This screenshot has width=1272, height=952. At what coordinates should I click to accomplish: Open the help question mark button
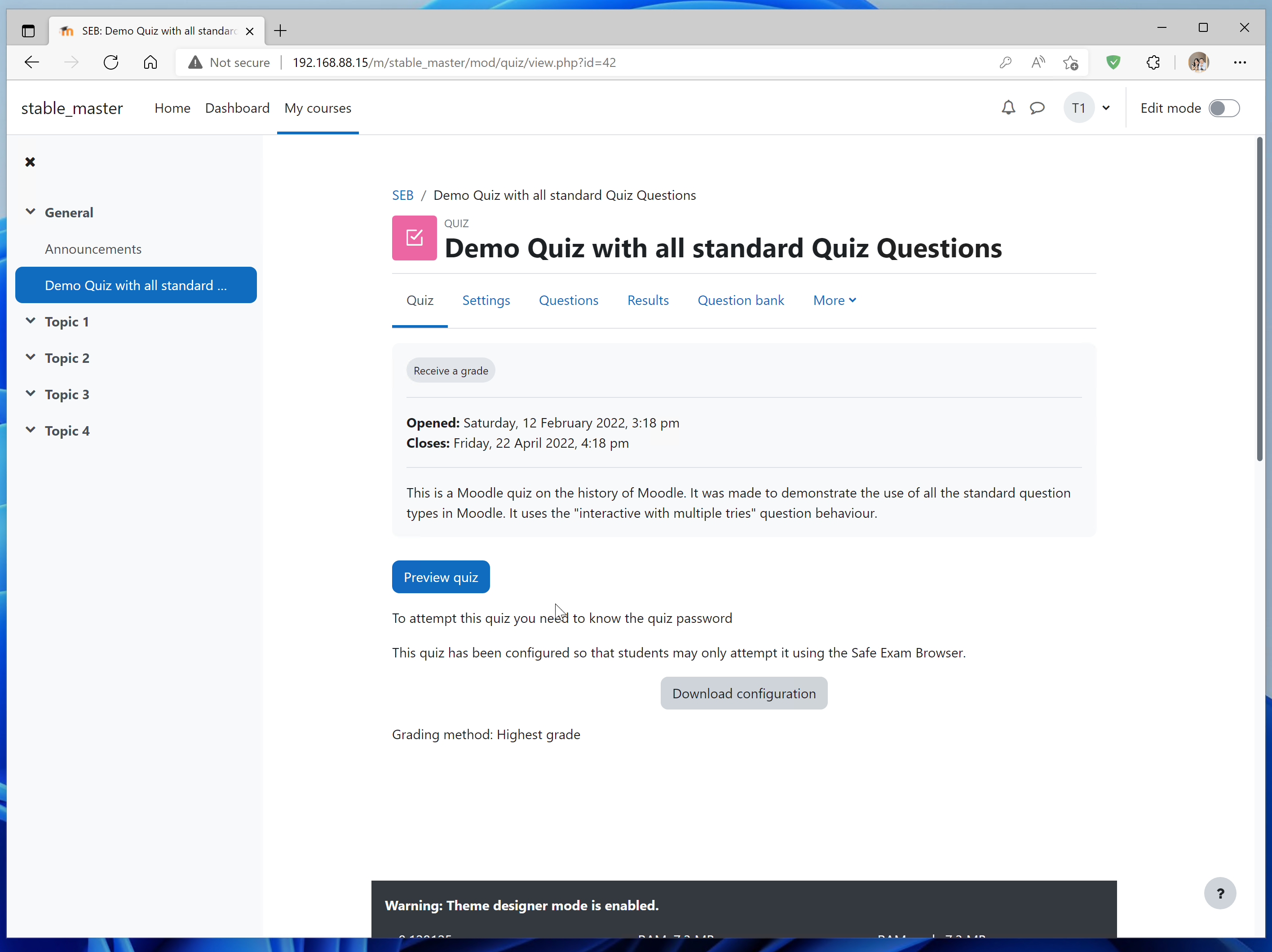(1220, 893)
